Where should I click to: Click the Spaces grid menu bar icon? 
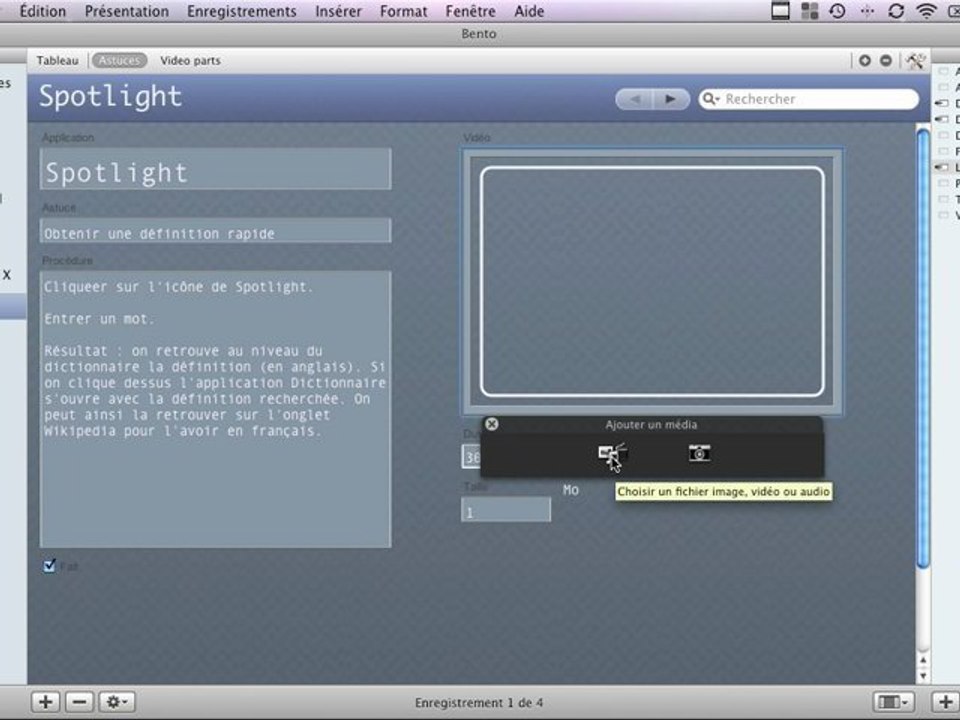pos(809,11)
